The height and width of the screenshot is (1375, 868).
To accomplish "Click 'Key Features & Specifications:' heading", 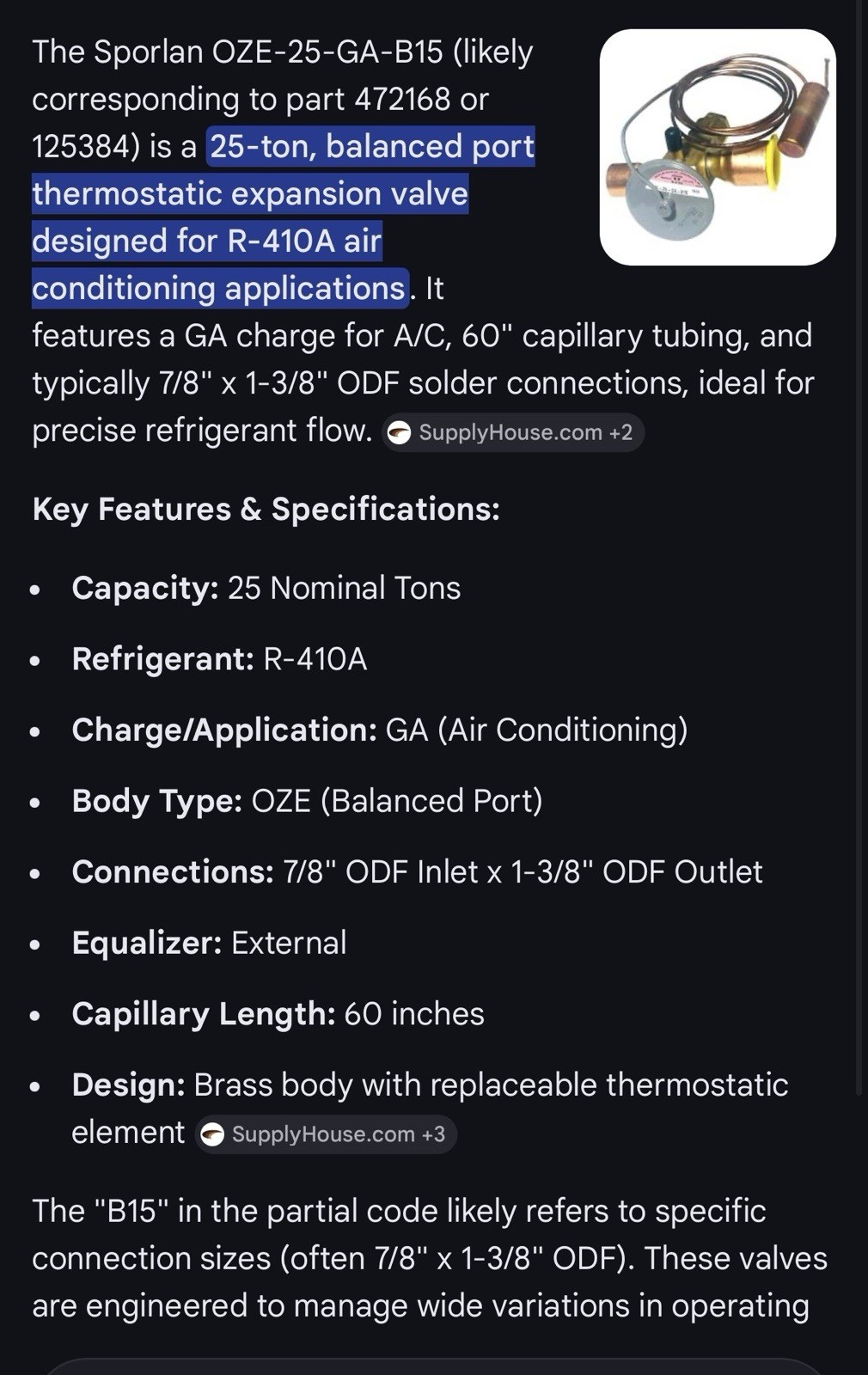I will (266, 510).
